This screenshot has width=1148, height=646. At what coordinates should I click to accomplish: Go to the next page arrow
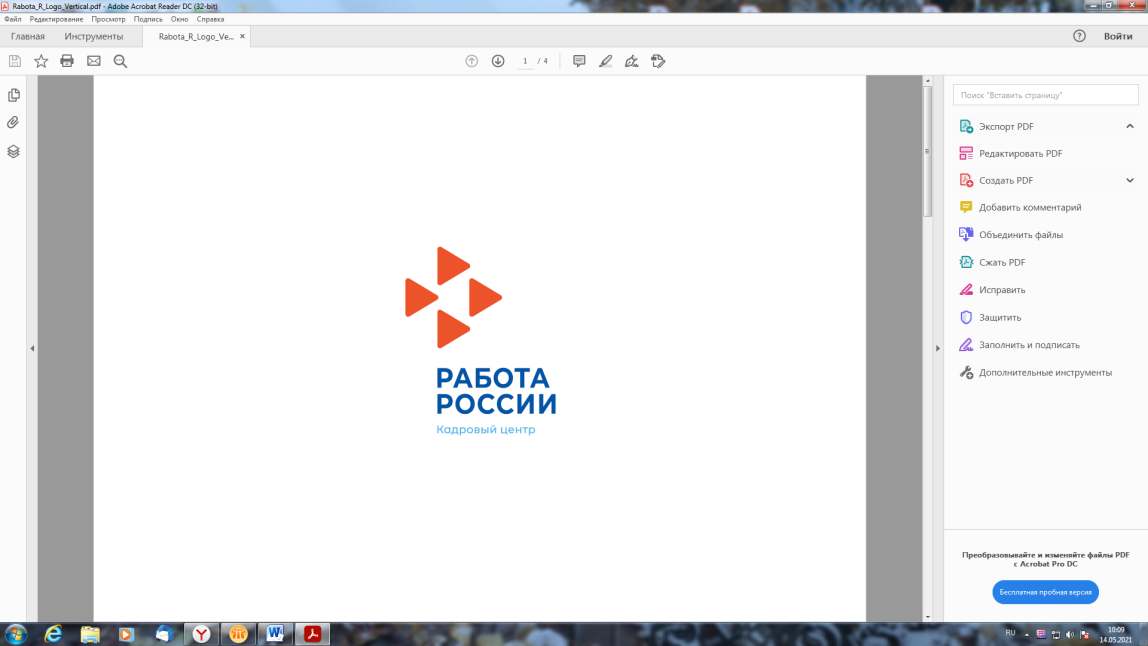point(498,62)
